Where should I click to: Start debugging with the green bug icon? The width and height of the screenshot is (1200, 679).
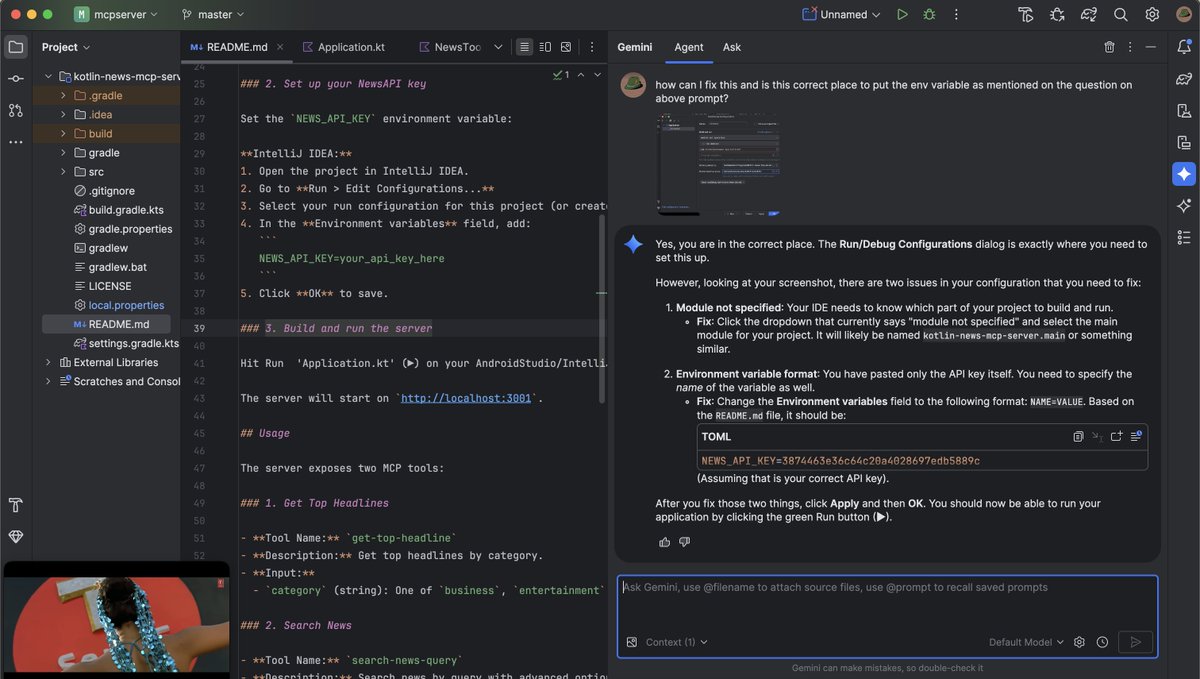[930, 15]
